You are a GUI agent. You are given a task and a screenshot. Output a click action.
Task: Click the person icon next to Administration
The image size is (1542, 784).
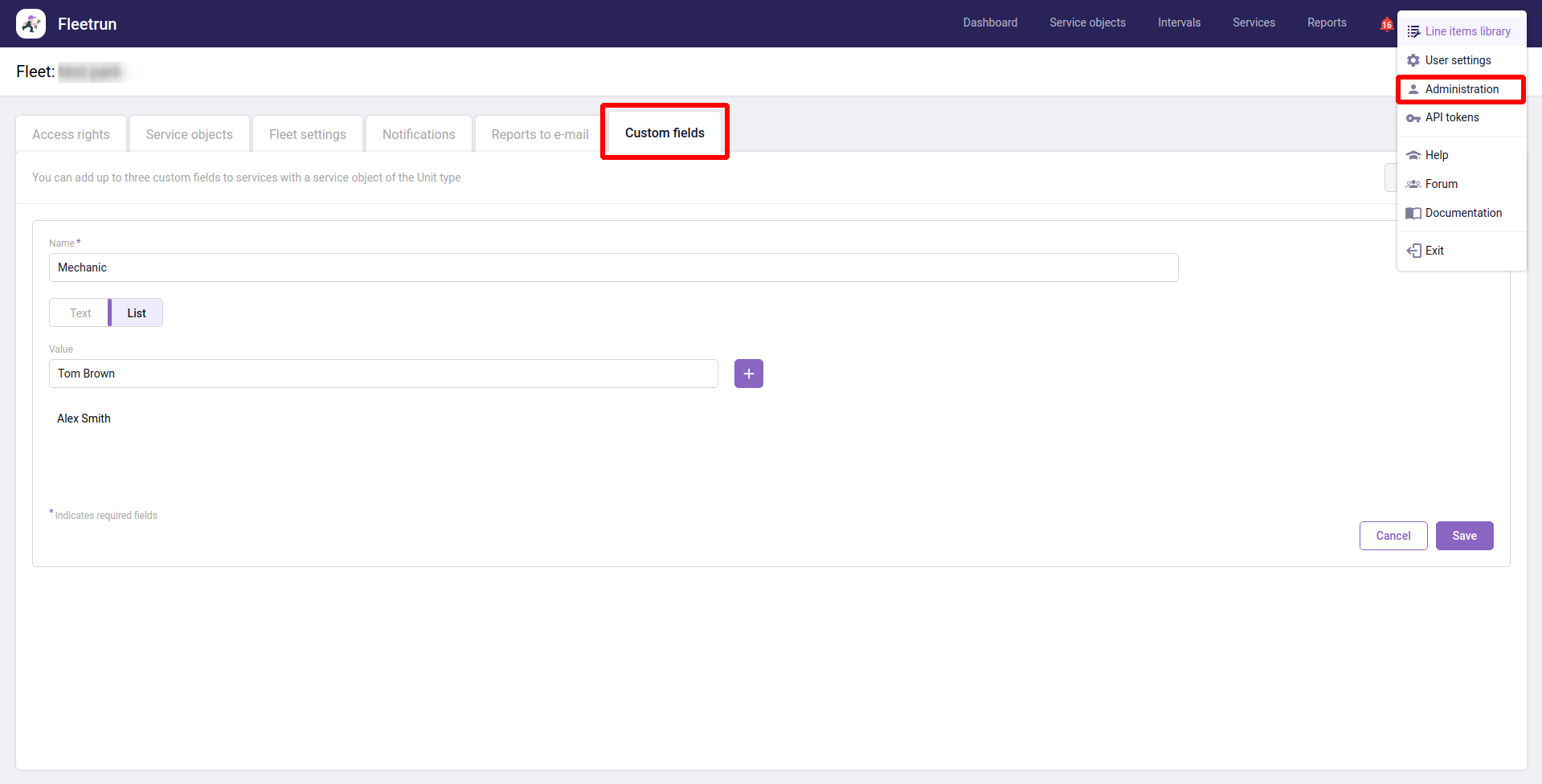[1413, 89]
